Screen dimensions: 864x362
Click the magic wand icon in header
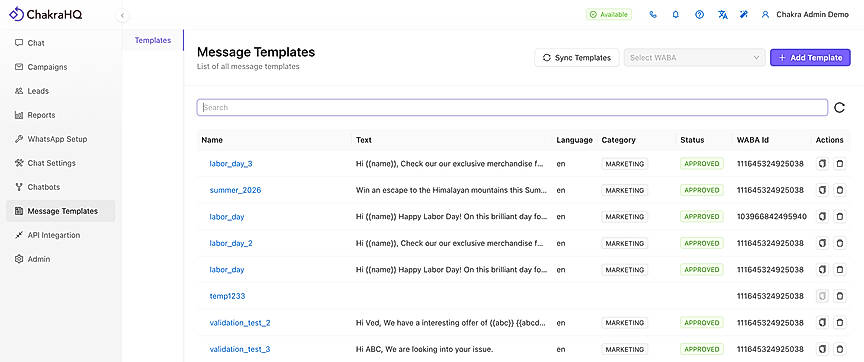[743, 15]
